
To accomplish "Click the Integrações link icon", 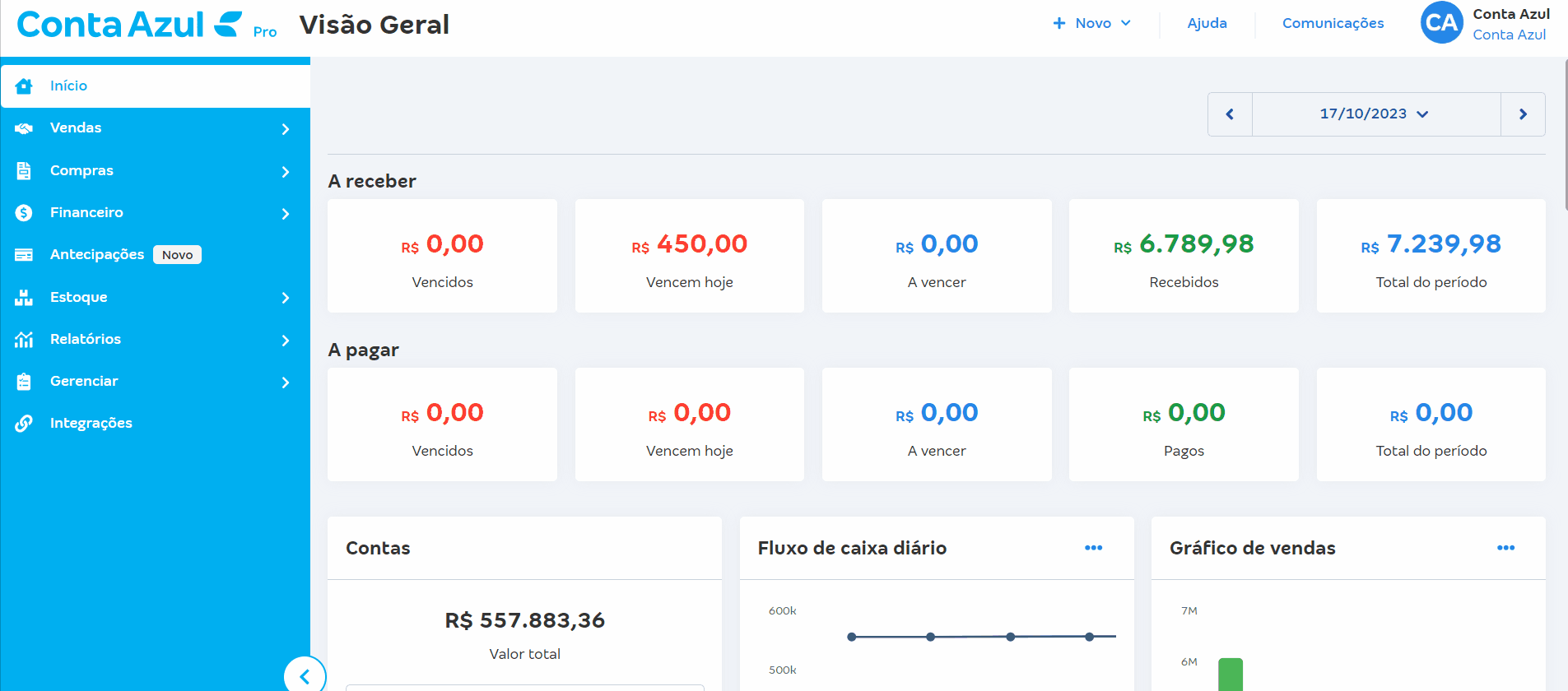I will tap(24, 424).
